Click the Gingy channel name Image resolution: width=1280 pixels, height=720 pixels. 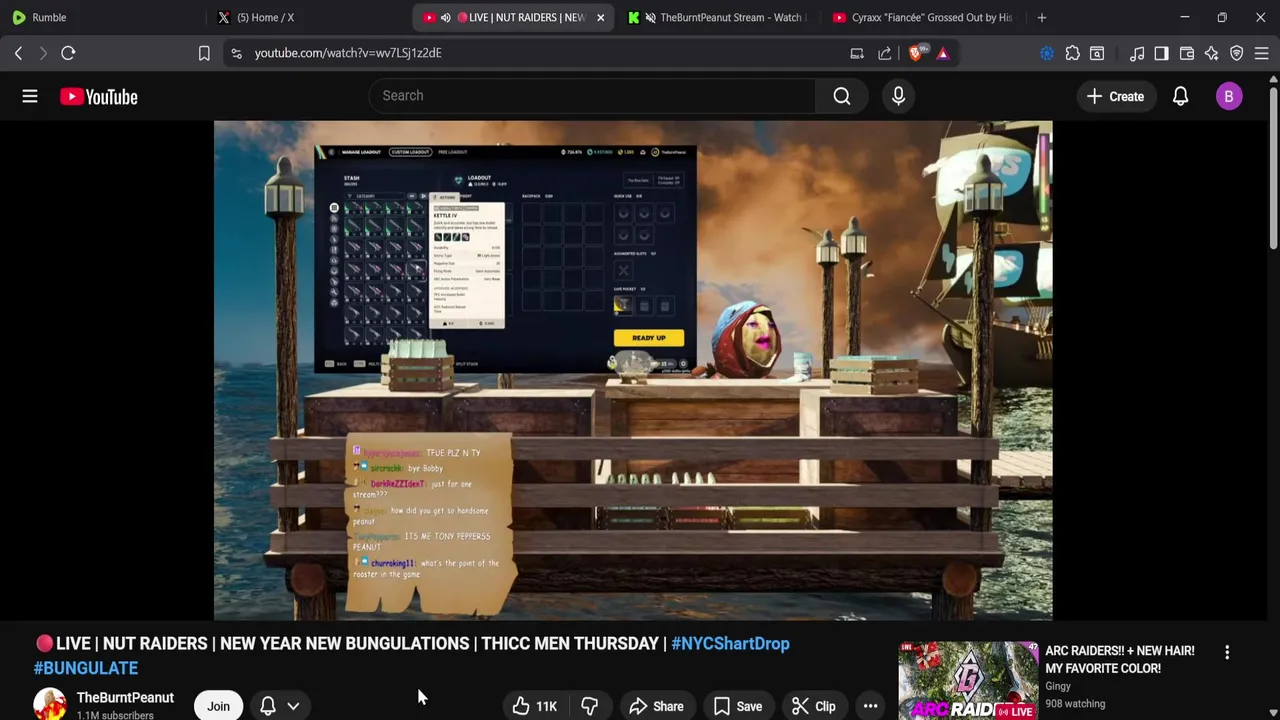[1058, 686]
